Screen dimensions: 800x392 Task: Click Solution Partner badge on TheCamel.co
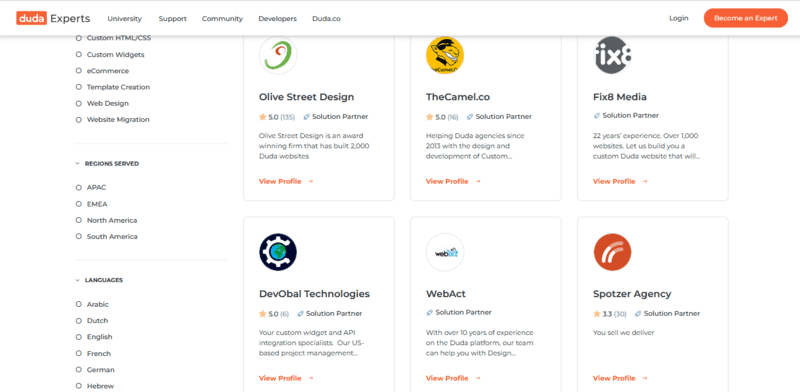(499, 117)
